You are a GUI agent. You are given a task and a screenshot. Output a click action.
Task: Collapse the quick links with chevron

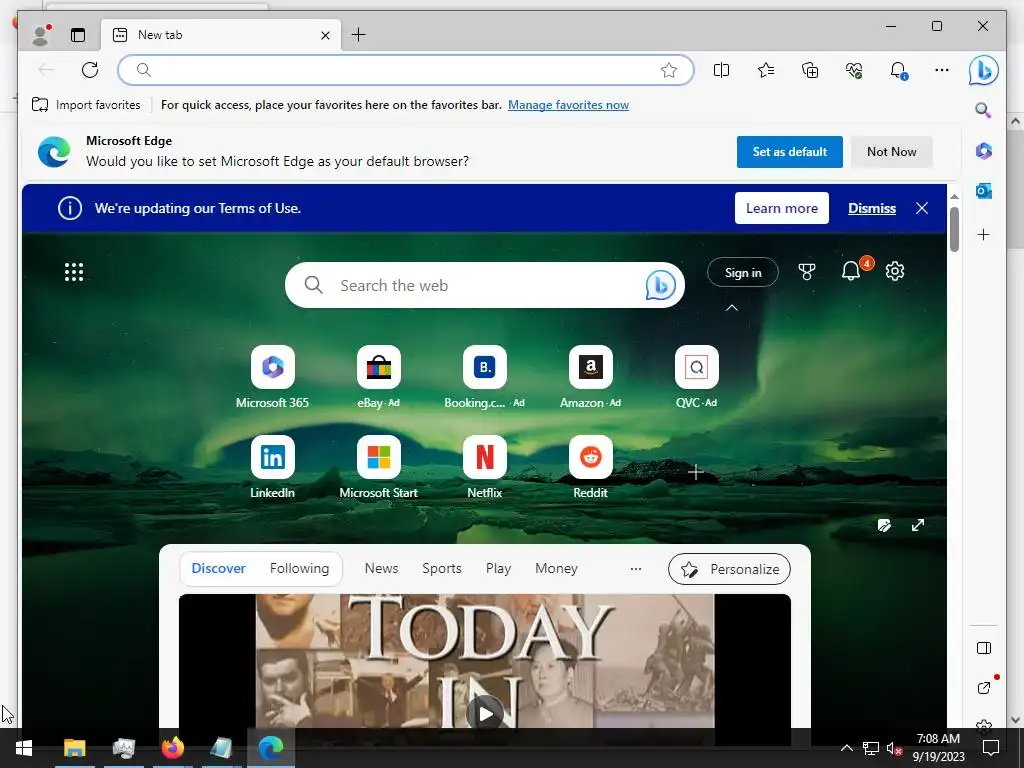click(x=731, y=308)
